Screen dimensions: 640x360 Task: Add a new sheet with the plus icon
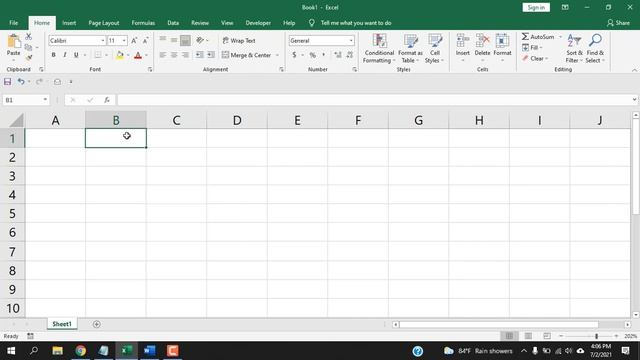click(97, 324)
